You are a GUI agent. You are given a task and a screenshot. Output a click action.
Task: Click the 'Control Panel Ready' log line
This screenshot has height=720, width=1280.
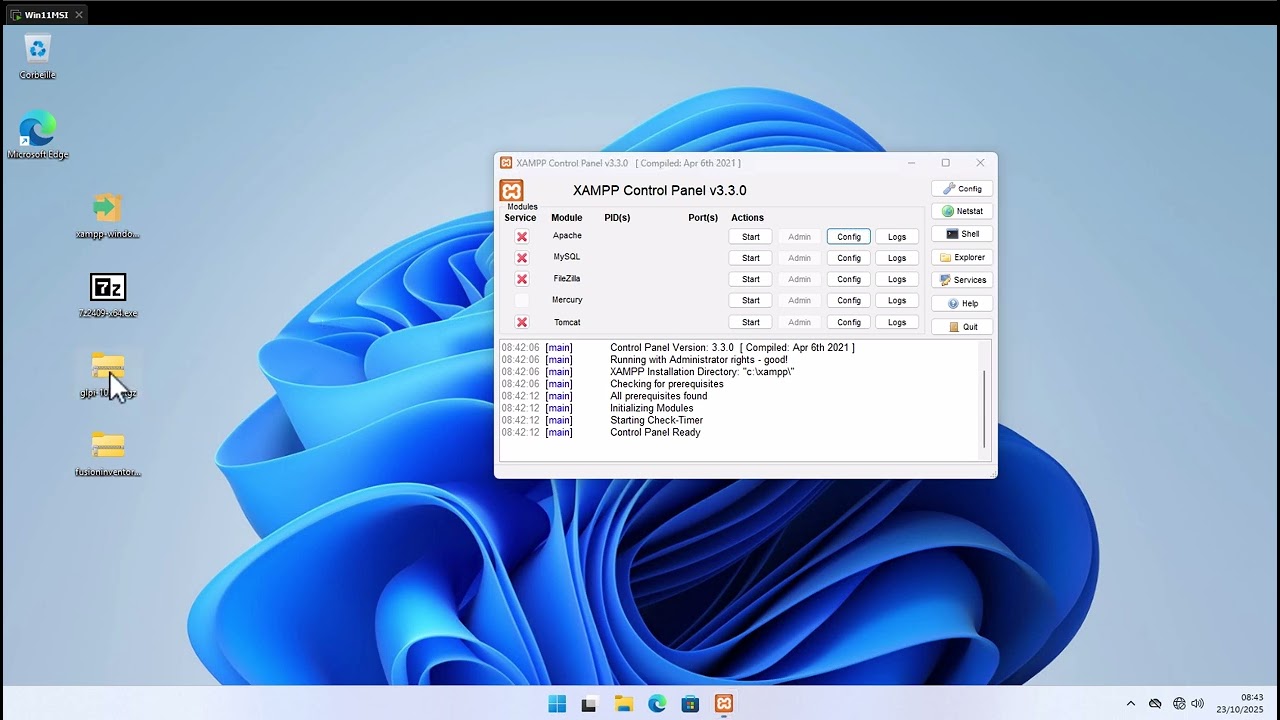(x=655, y=432)
